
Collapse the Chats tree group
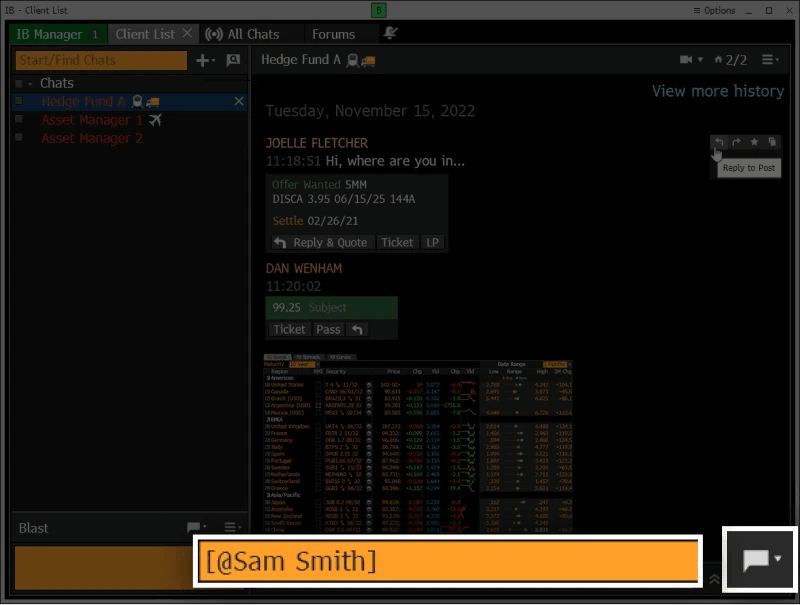tap(30, 84)
